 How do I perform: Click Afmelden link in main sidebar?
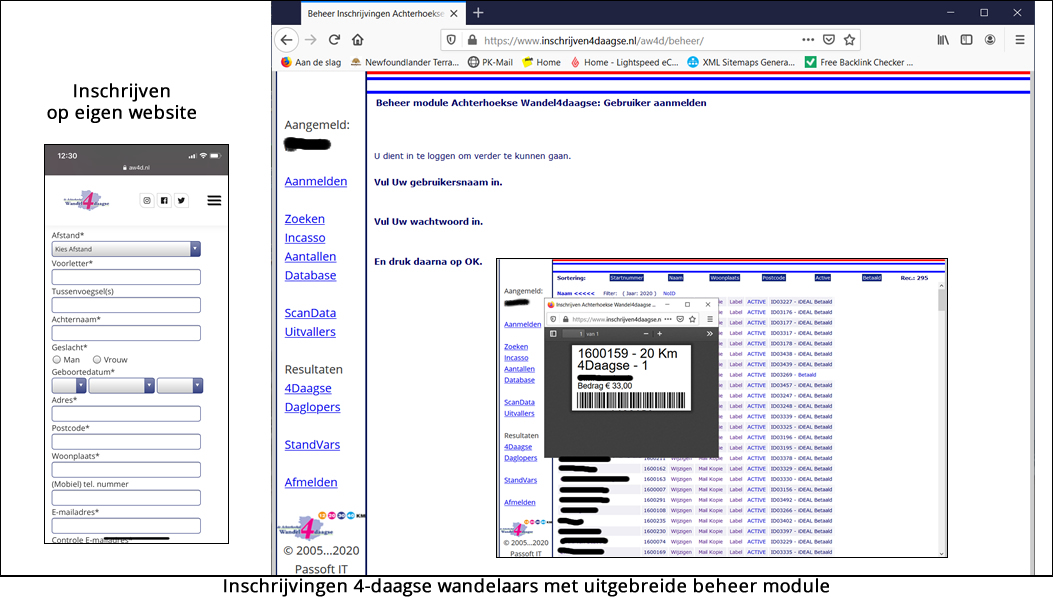[311, 482]
